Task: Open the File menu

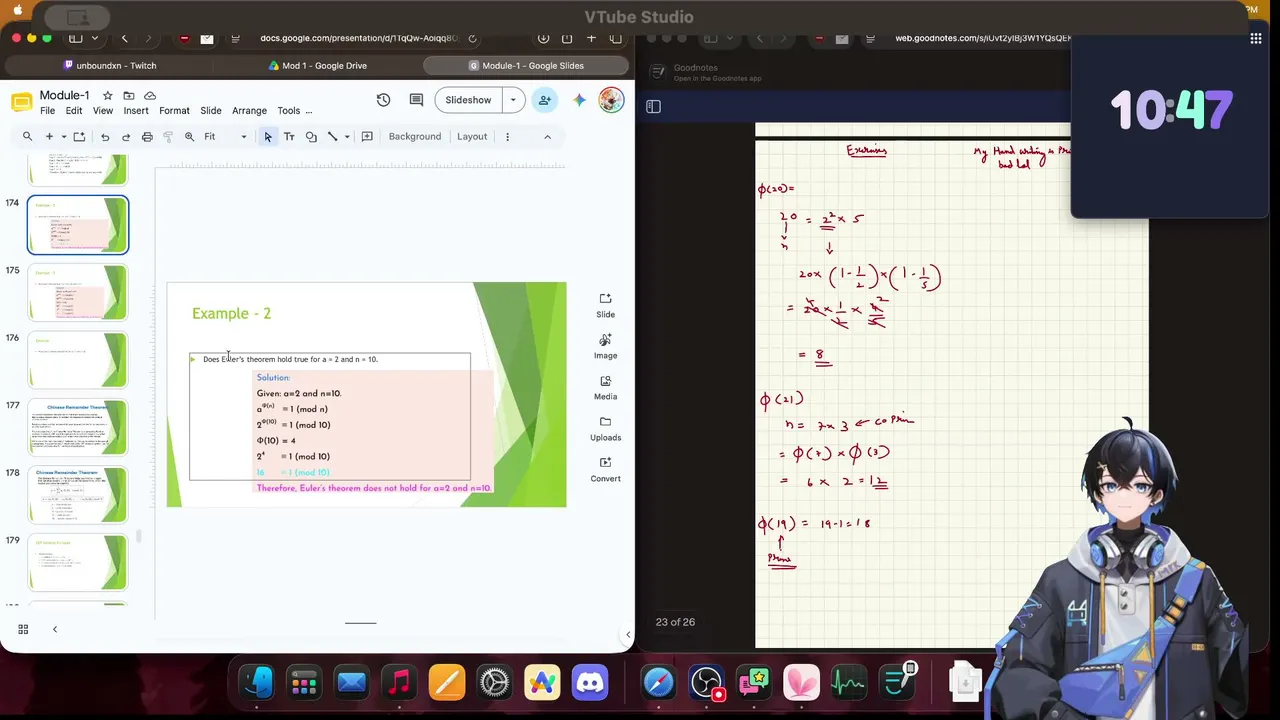Action: [47, 111]
